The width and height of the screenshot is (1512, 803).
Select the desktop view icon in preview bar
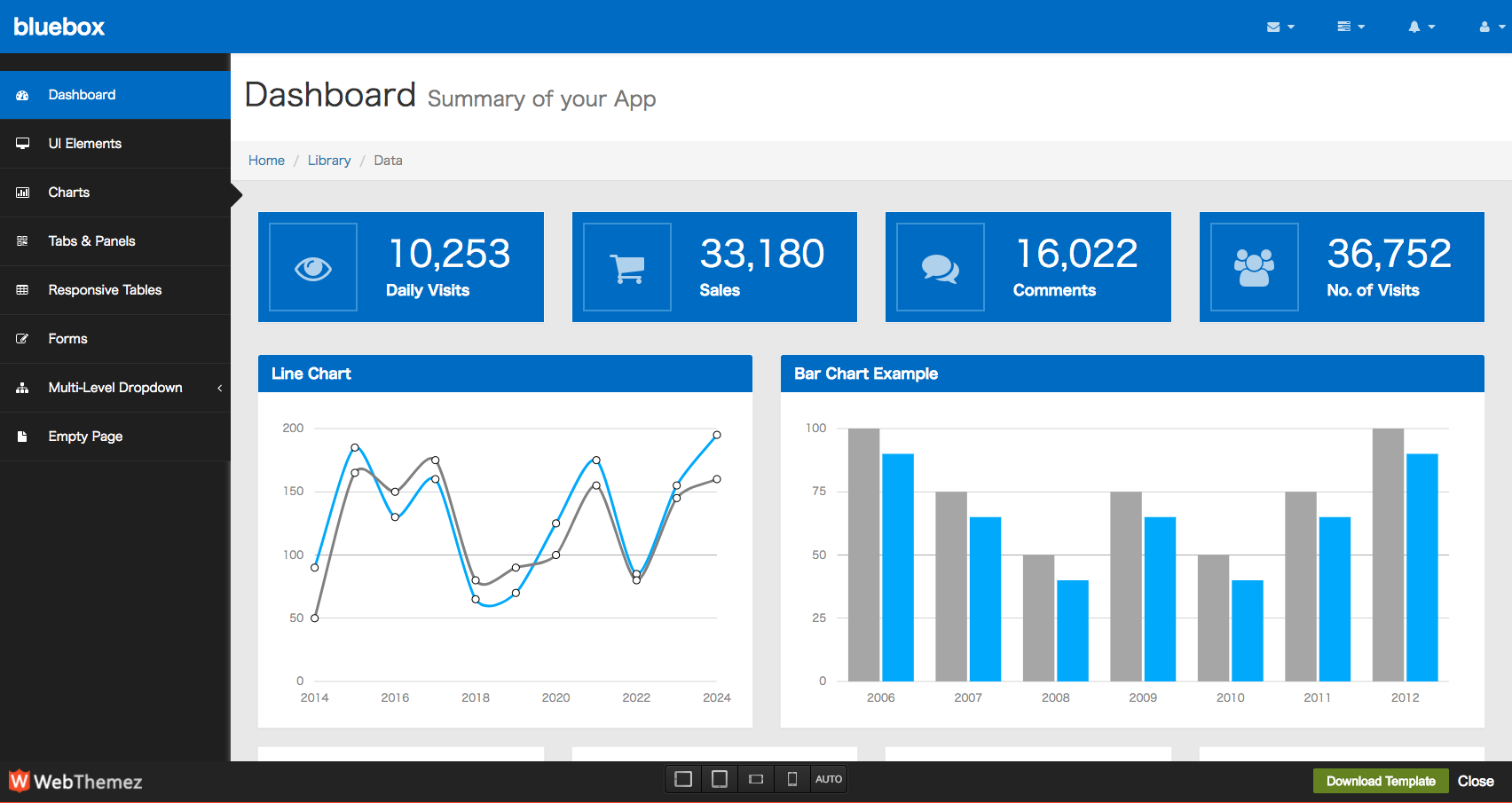[683, 779]
